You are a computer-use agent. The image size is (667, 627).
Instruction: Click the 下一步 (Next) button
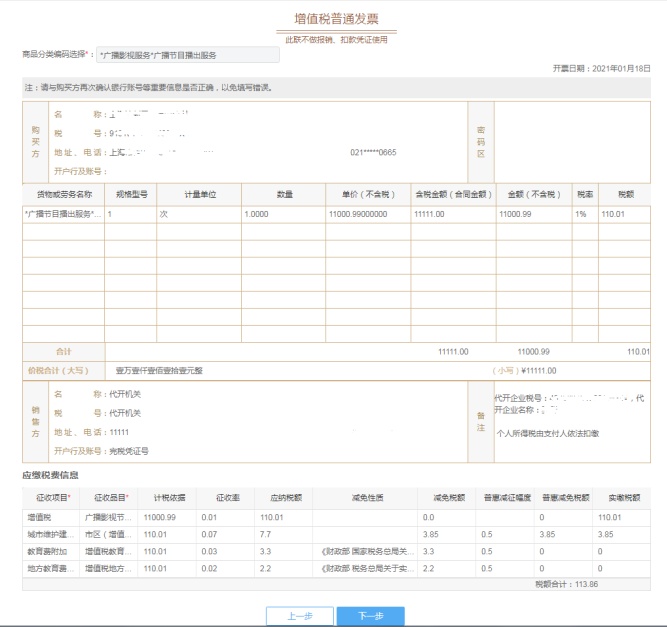pos(370,616)
